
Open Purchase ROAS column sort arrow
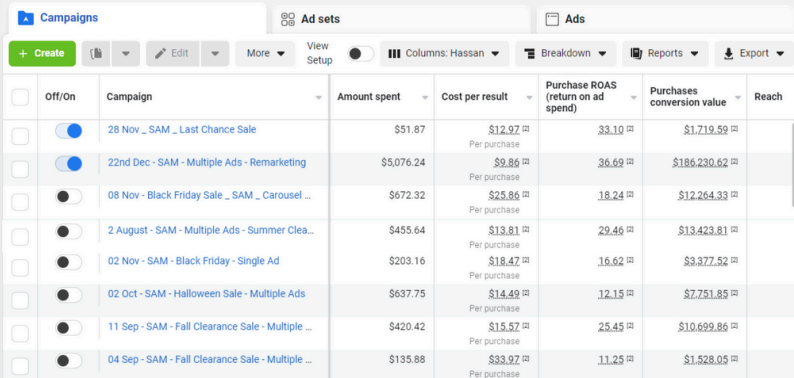point(633,97)
